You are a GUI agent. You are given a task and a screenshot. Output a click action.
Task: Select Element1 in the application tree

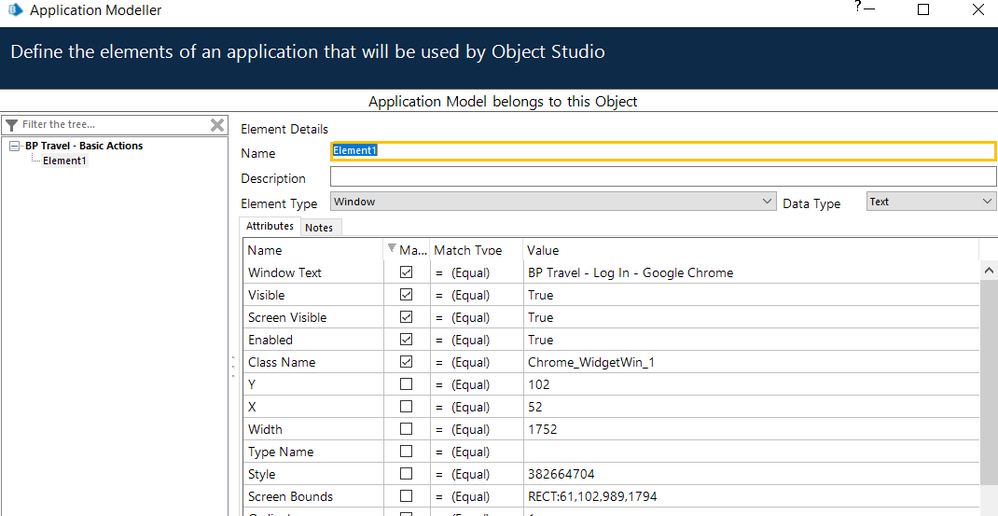(x=64, y=161)
